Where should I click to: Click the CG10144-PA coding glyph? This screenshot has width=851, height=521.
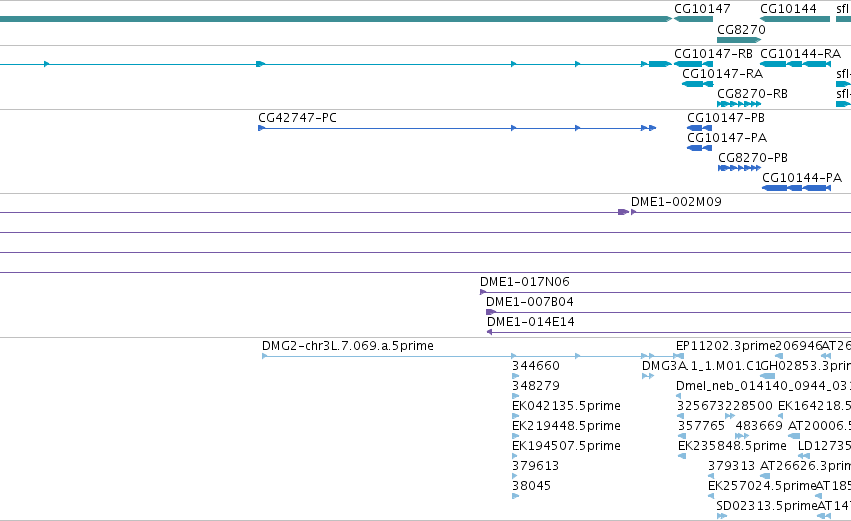pyautogui.click(x=796, y=188)
